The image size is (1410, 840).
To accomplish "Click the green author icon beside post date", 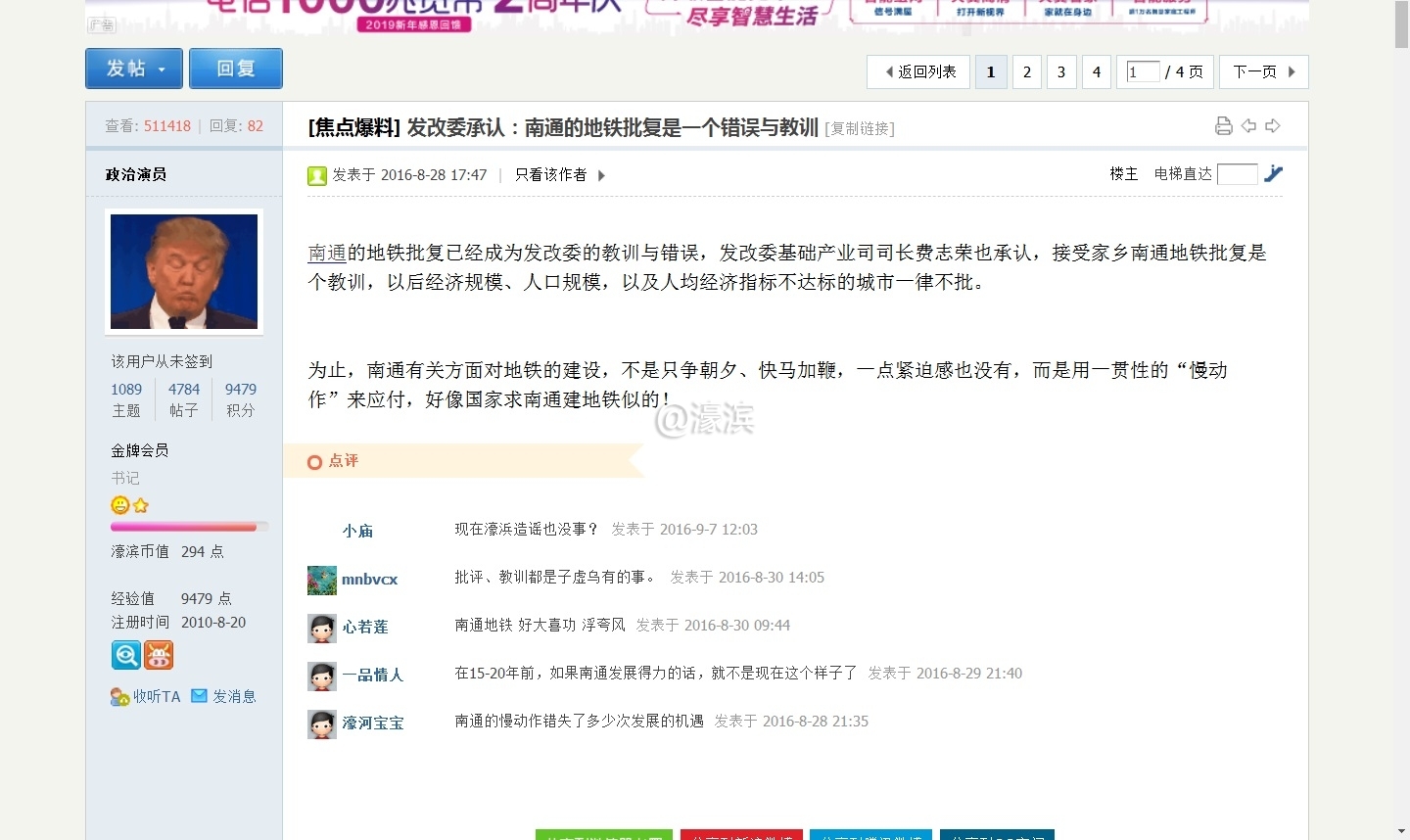I will 317,176.
